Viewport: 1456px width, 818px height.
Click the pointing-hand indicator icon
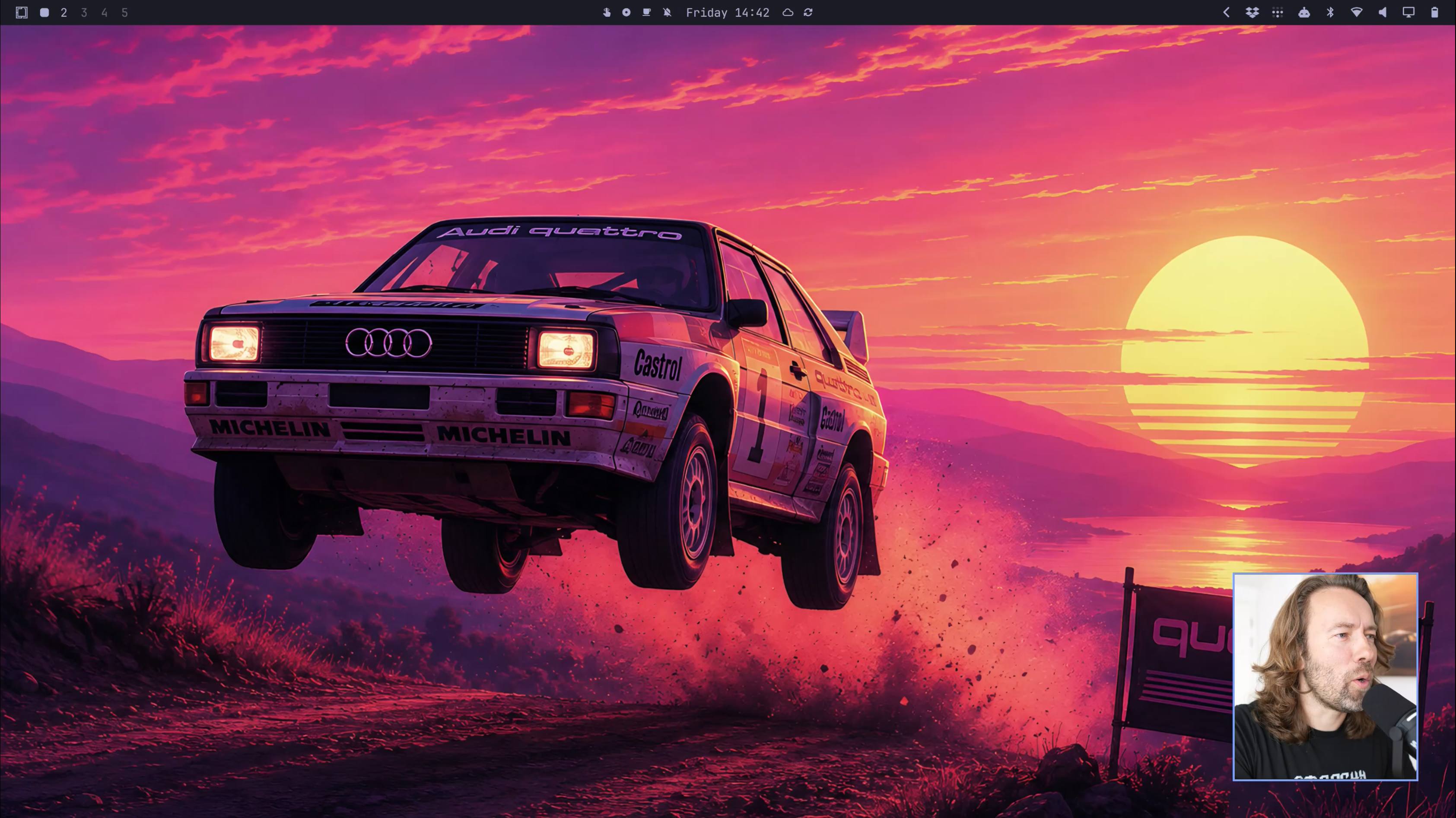point(607,13)
